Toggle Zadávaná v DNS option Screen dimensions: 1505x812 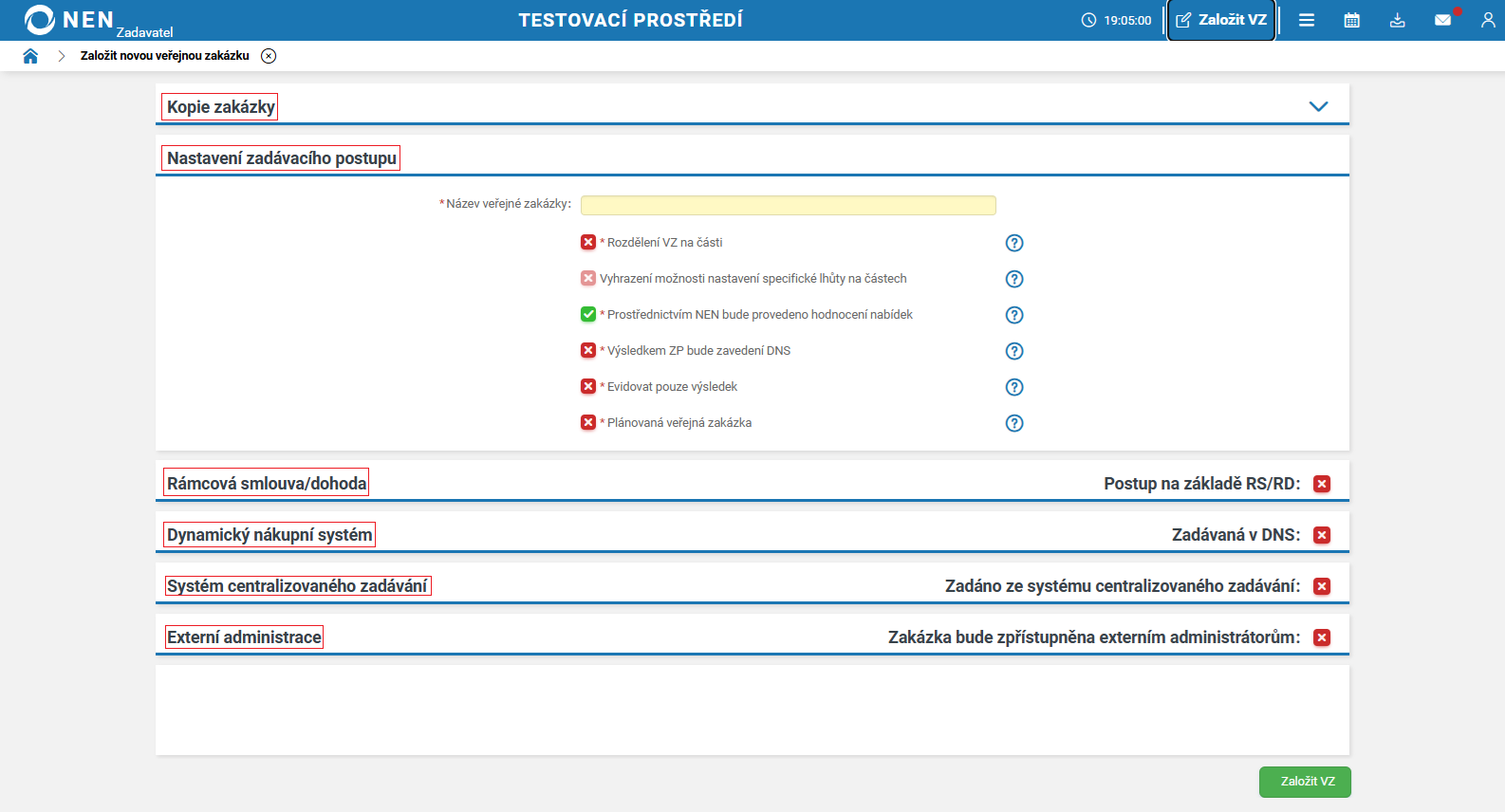(x=1322, y=535)
